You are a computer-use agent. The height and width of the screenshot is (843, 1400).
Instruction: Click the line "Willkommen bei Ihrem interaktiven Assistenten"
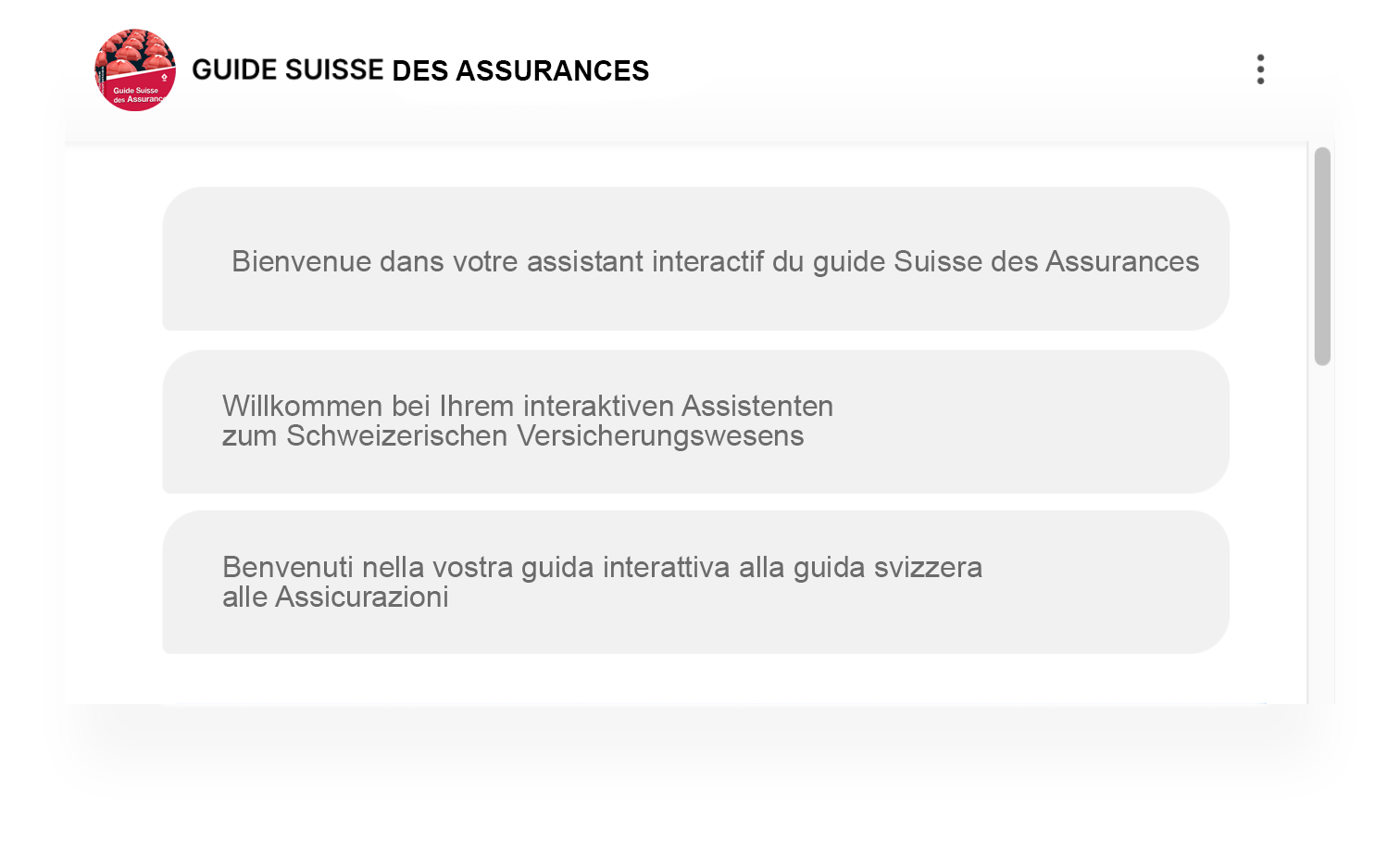[x=528, y=406]
